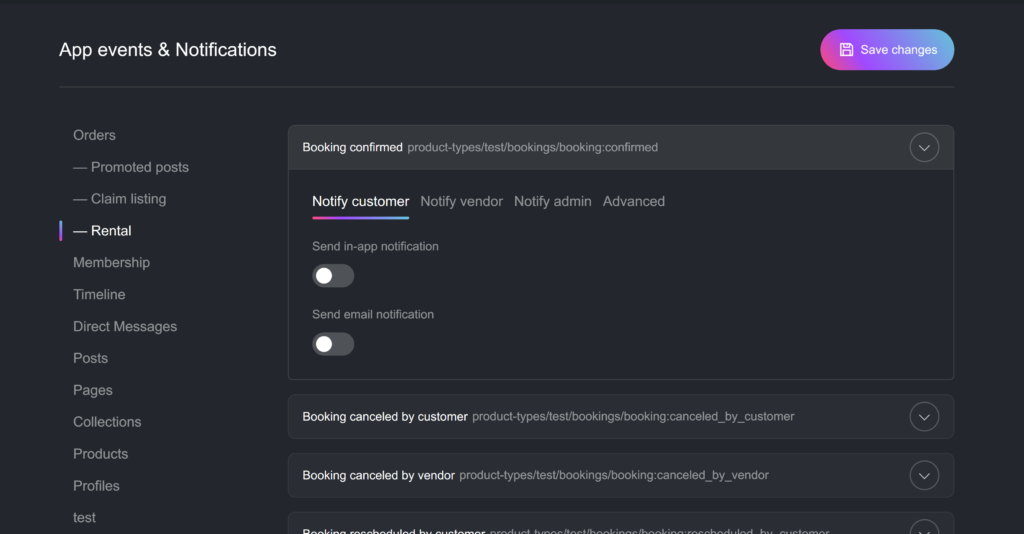Select the Notify customer tab

[x=360, y=201]
